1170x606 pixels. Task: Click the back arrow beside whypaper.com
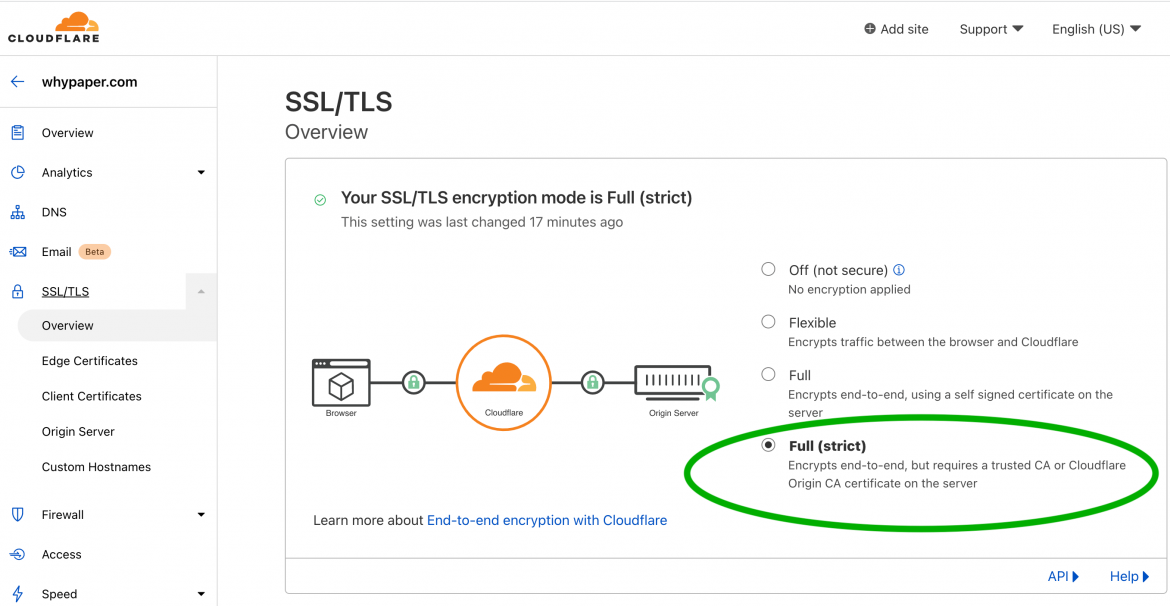16,80
